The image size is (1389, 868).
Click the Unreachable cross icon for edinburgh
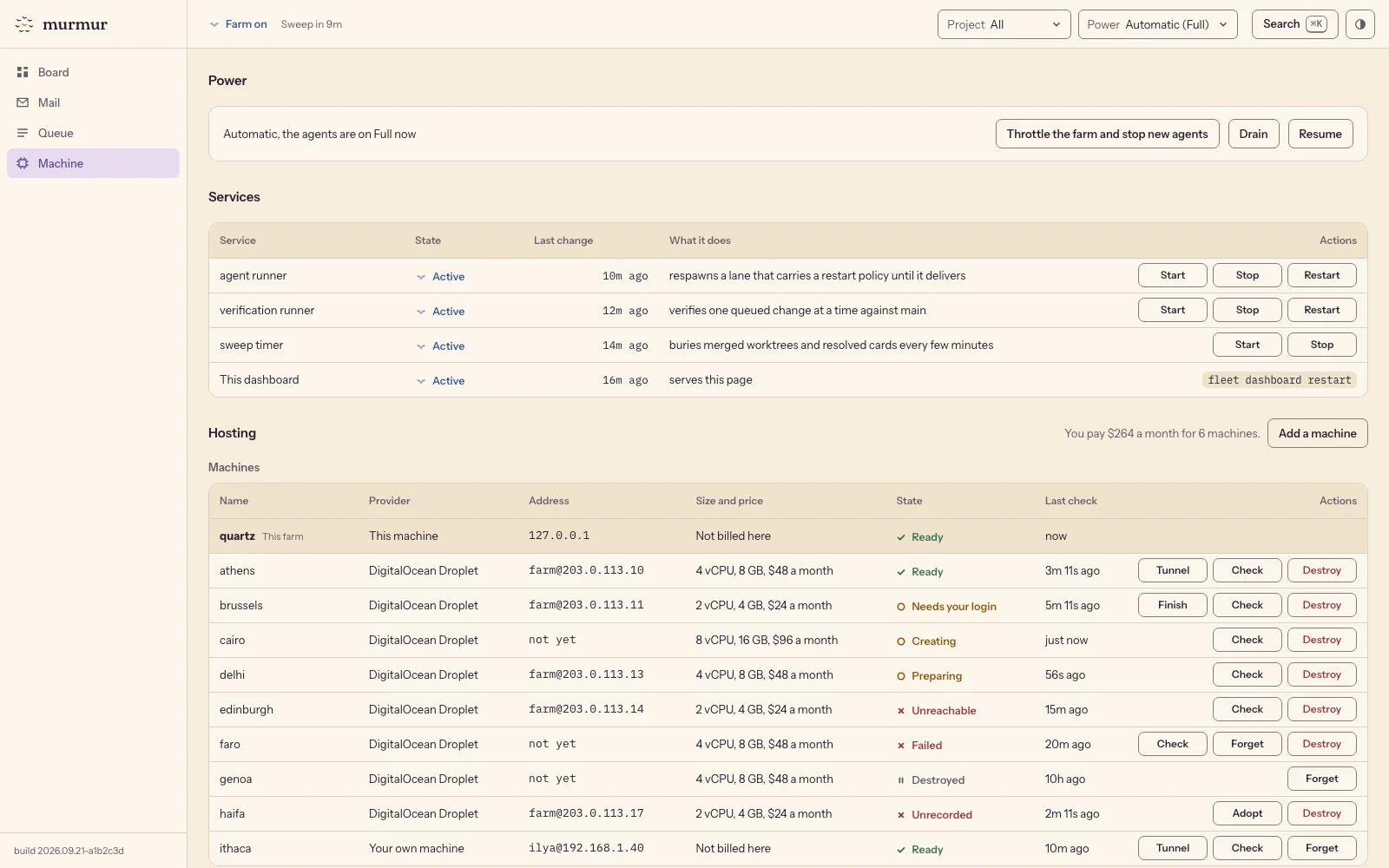coord(901,711)
